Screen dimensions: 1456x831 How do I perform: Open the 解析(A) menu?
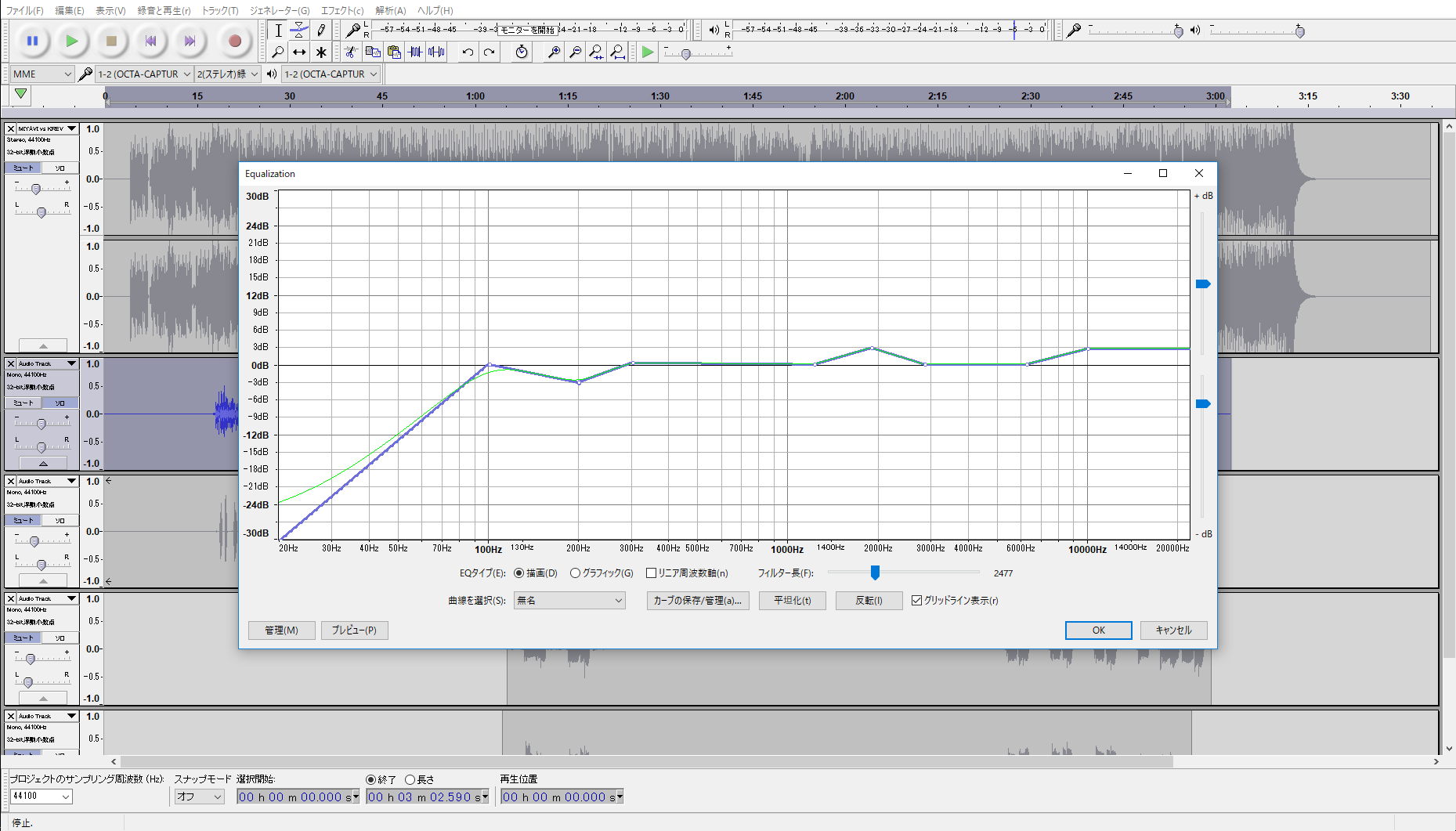point(391,10)
